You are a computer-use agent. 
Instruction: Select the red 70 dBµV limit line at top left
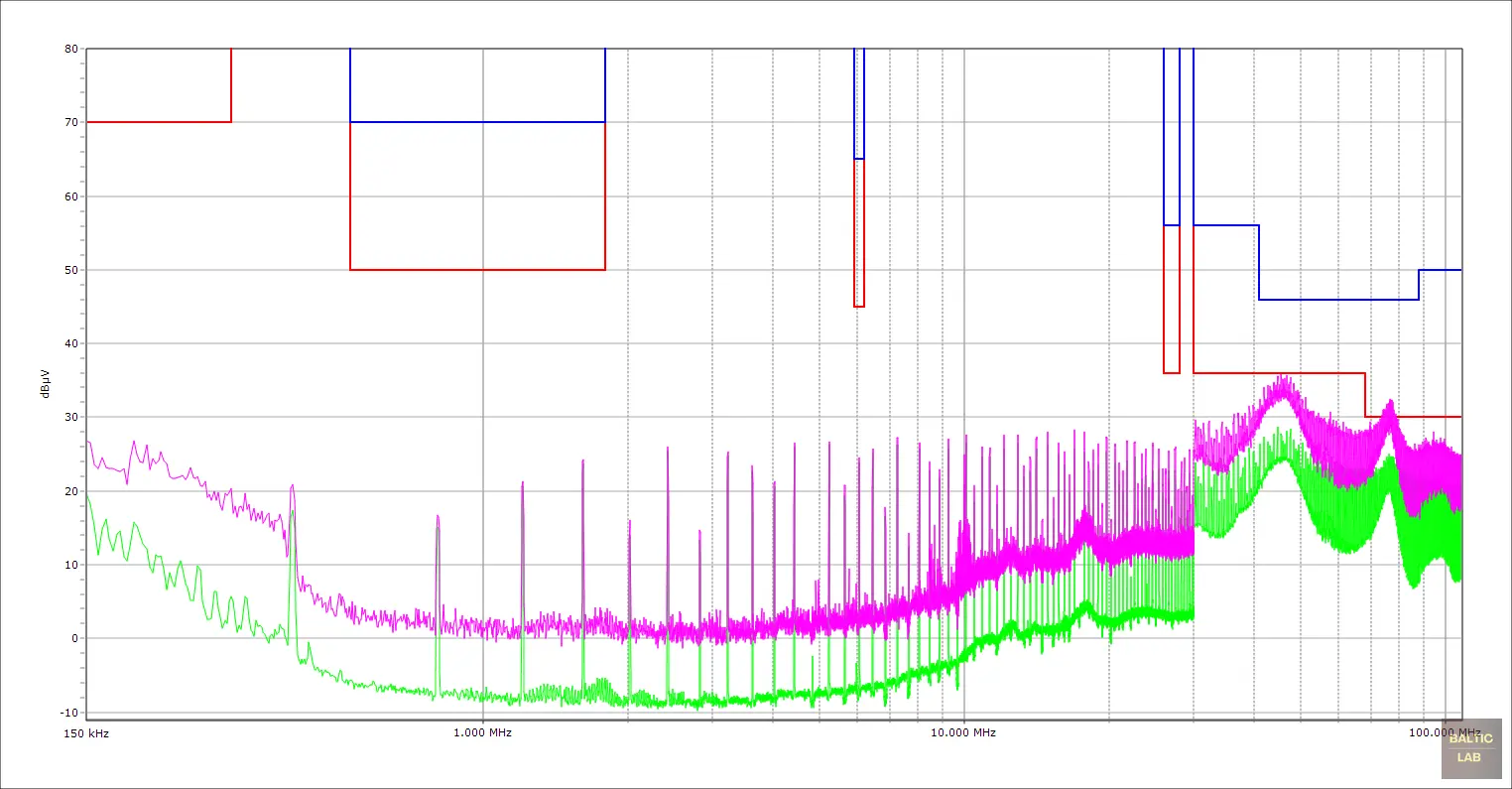click(159, 122)
